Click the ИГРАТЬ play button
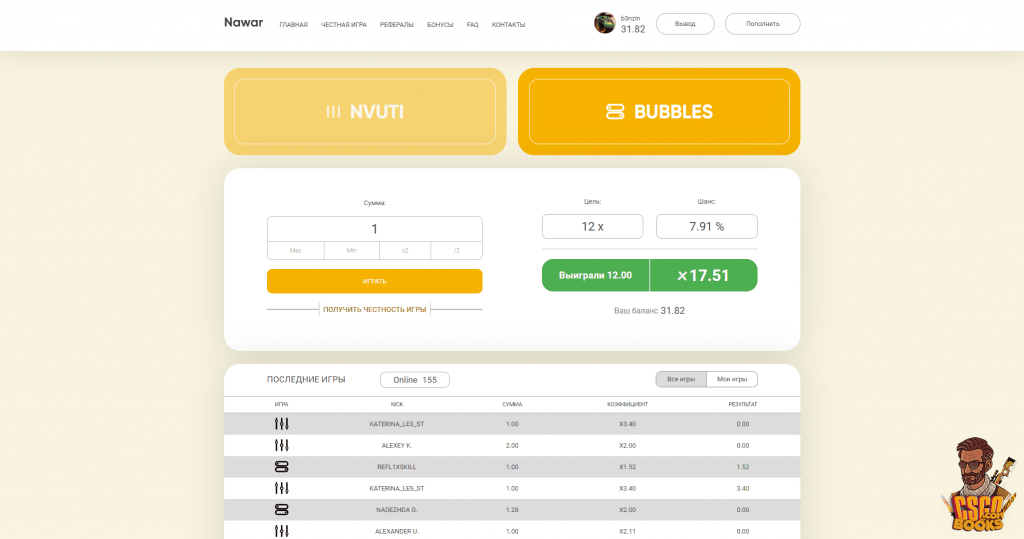Image resolution: width=1024 pixels, height=539 pixels. 374,281
